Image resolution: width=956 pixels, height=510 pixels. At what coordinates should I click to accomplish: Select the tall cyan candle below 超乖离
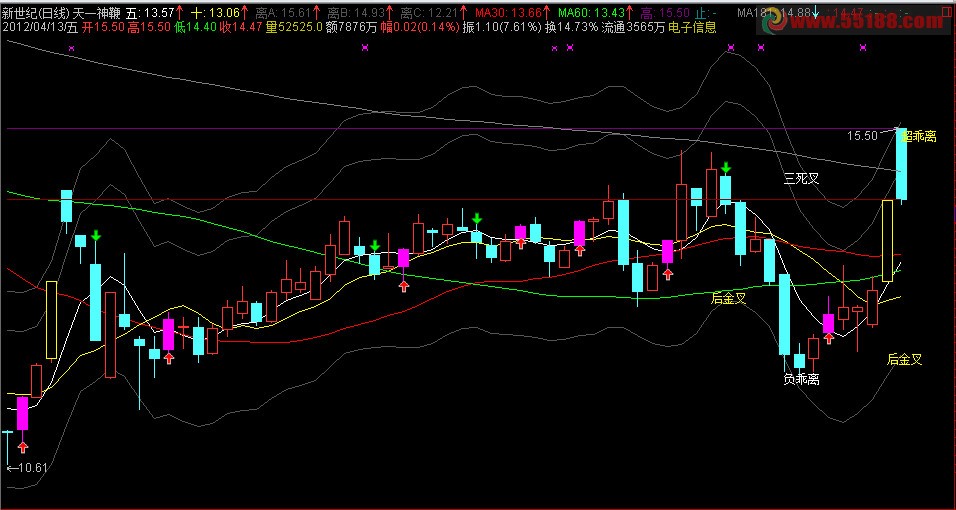pyautogui.click(x=901, y=163)
